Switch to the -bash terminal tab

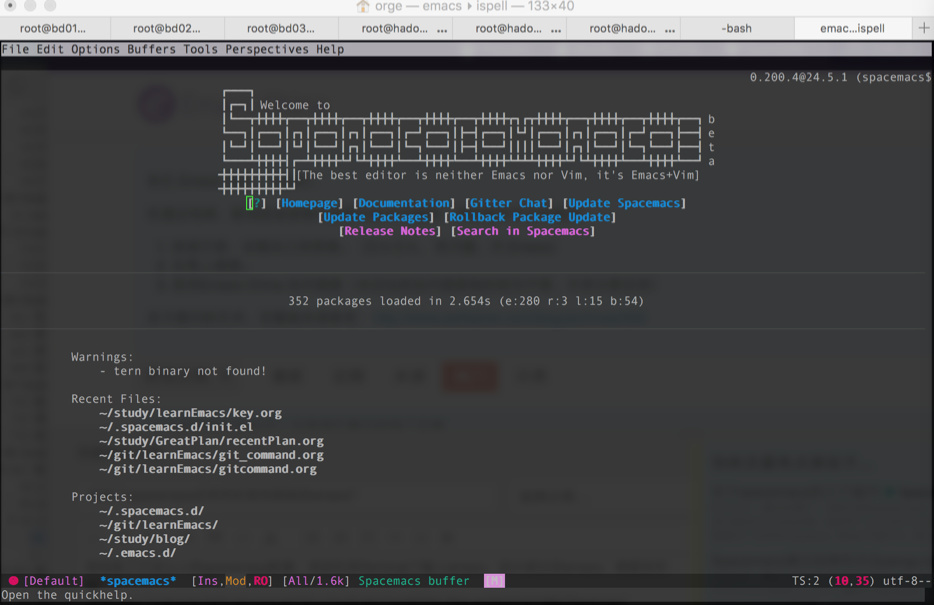(737, 28)
